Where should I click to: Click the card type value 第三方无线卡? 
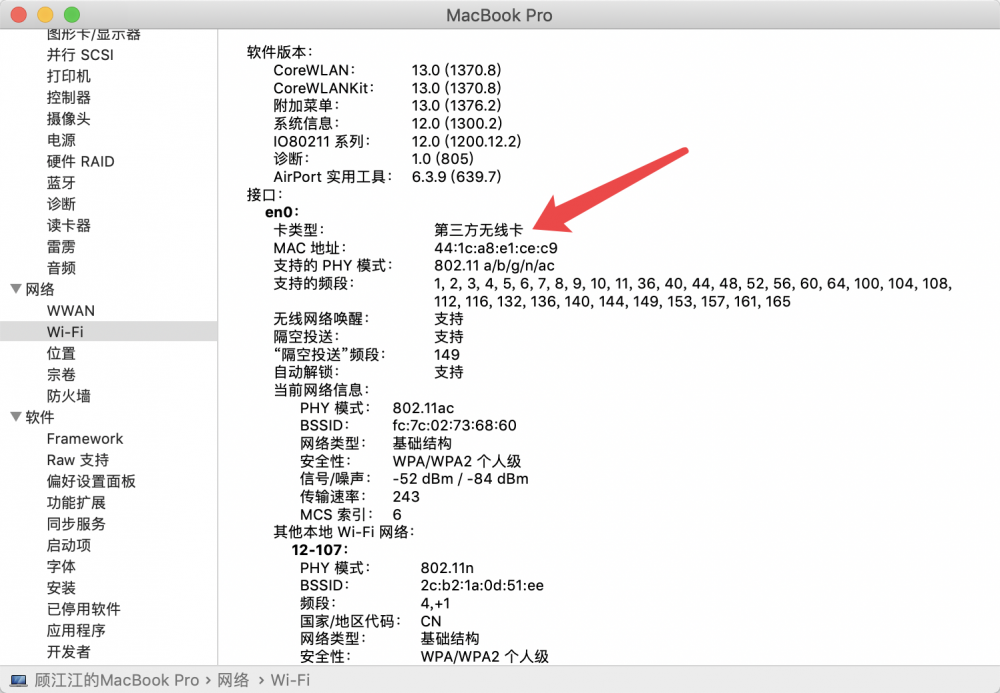tap(478, 230)
